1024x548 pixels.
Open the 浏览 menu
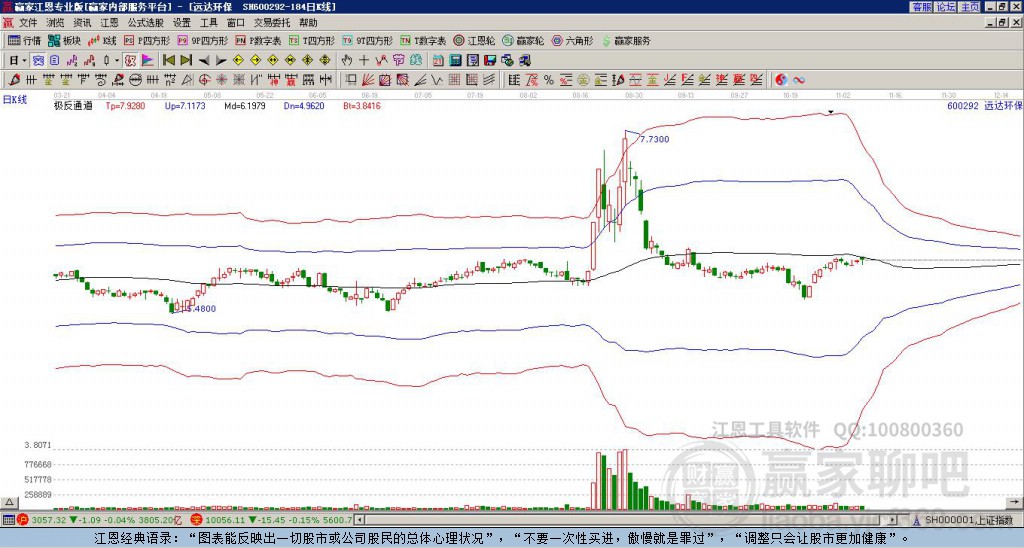(56, 23)
